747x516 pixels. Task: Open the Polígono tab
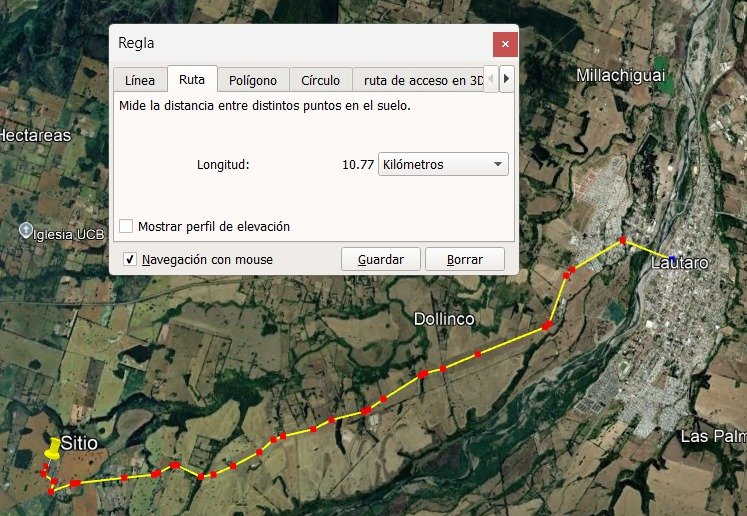point(253,80)
